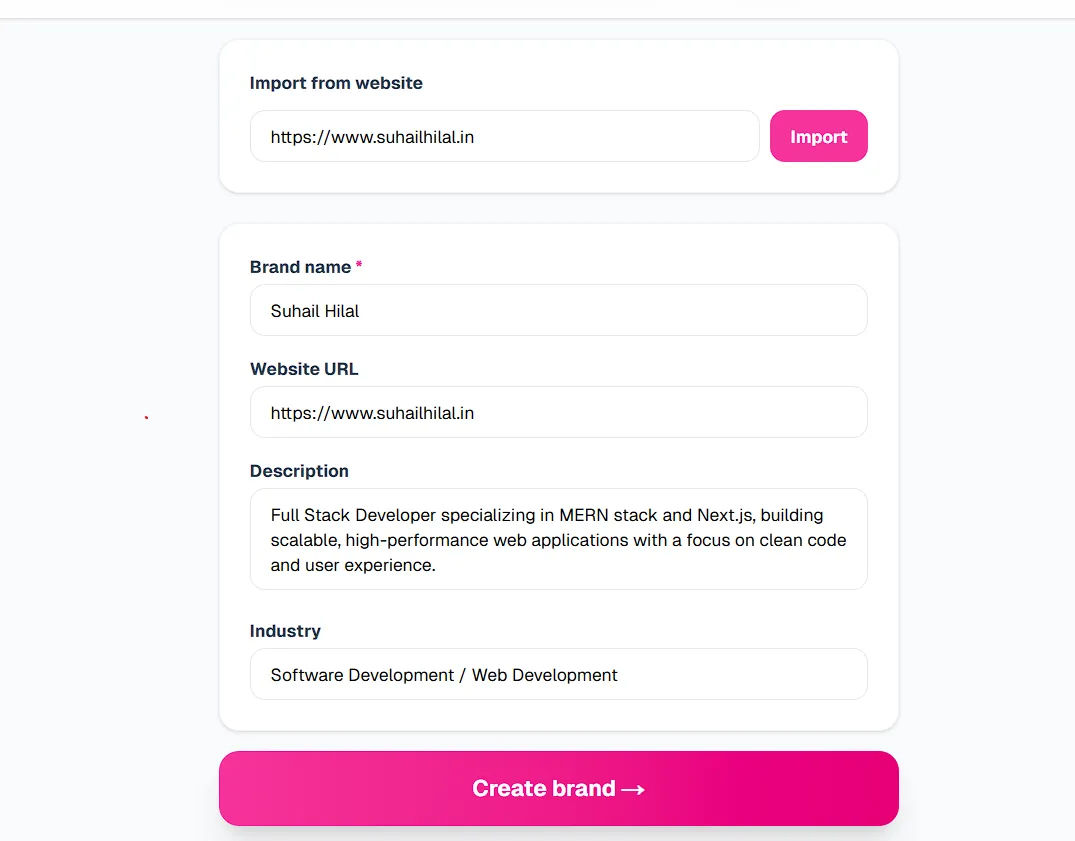Click "Web Development" in the Industry field
1075x841 pixels.
click(x=545, y=675)
